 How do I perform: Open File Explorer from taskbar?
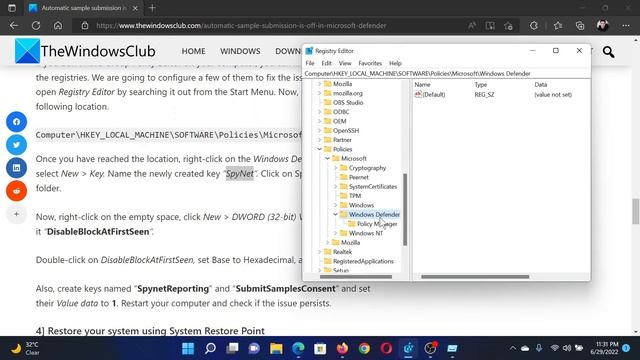pos(276,349)
